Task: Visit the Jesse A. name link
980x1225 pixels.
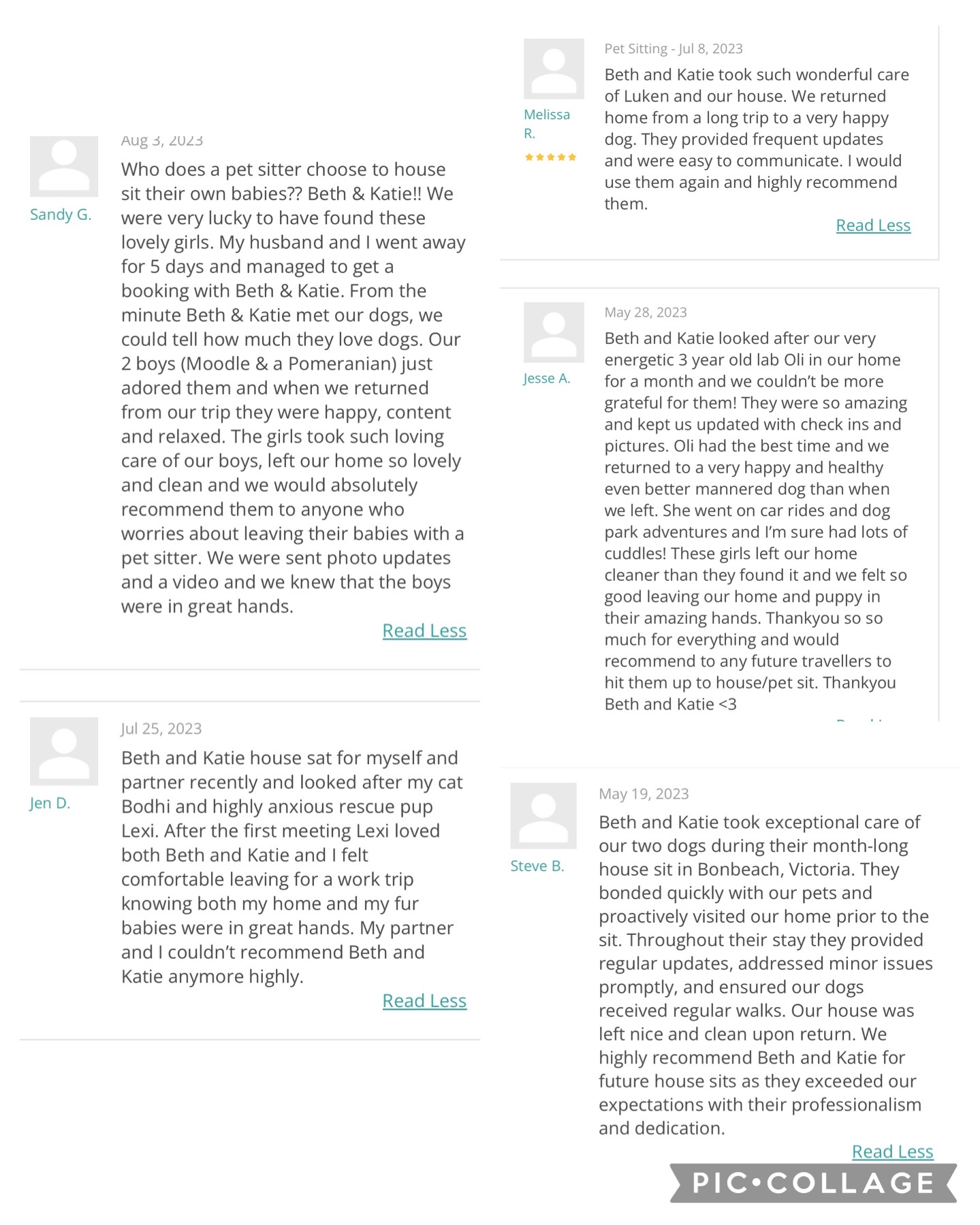Action: coord(547,379)
